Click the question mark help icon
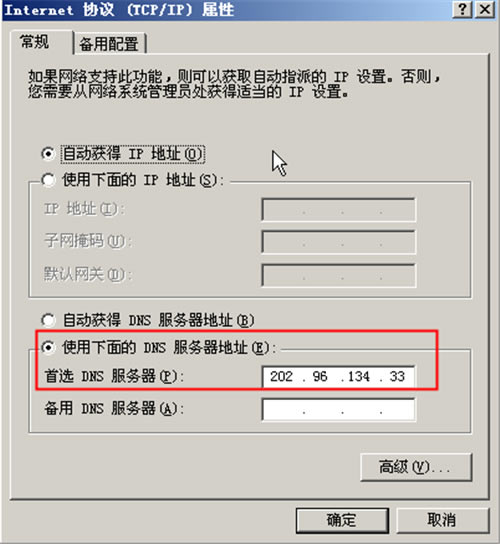This screenshot has height=544, width=500. click(x=462, y=9)
